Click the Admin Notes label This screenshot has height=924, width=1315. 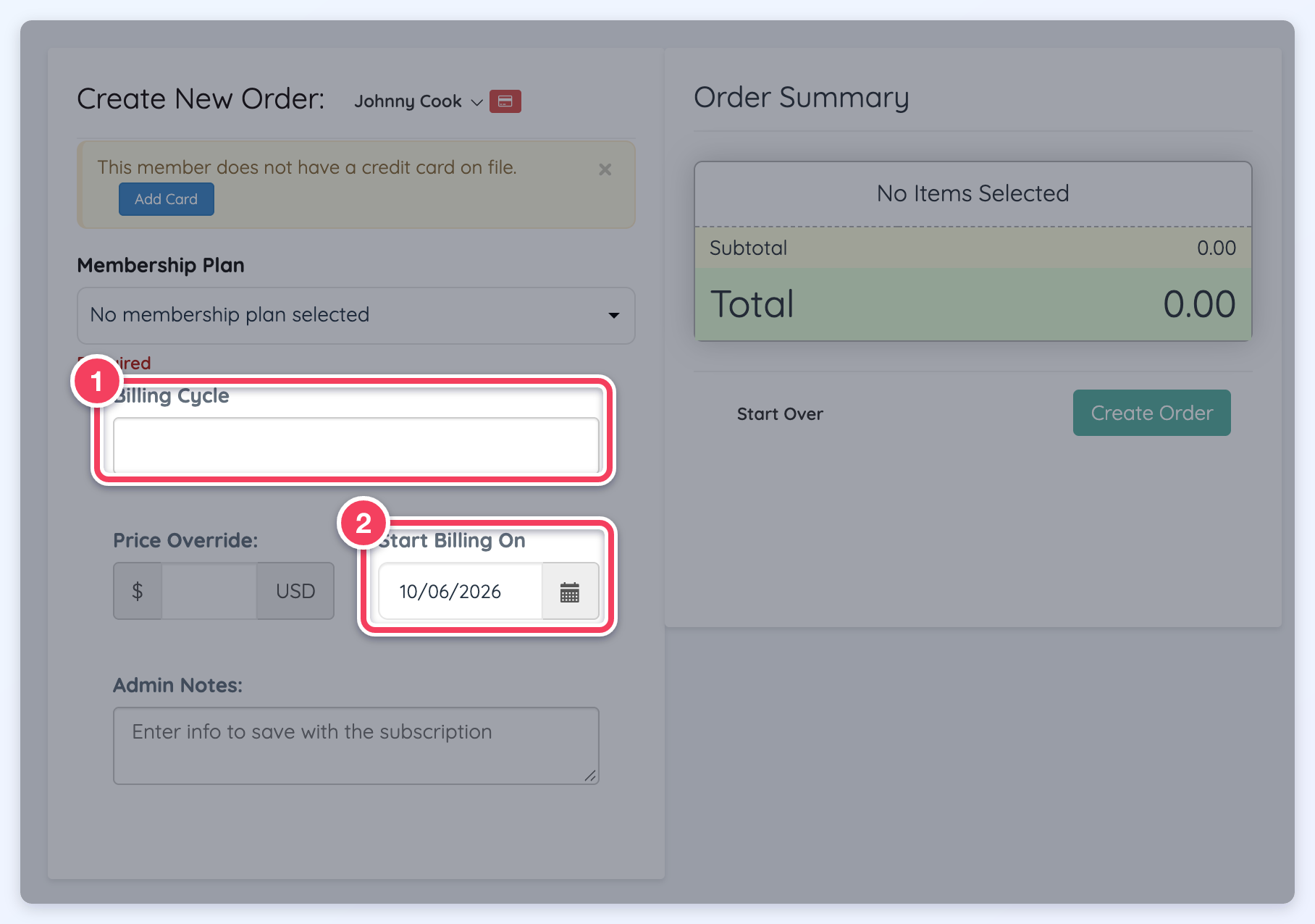177,685
